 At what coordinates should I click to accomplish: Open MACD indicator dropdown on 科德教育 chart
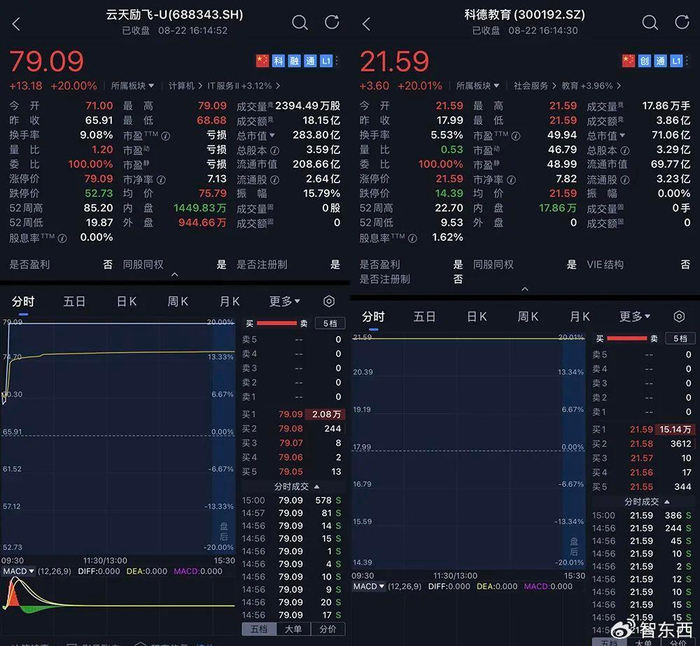369,586
